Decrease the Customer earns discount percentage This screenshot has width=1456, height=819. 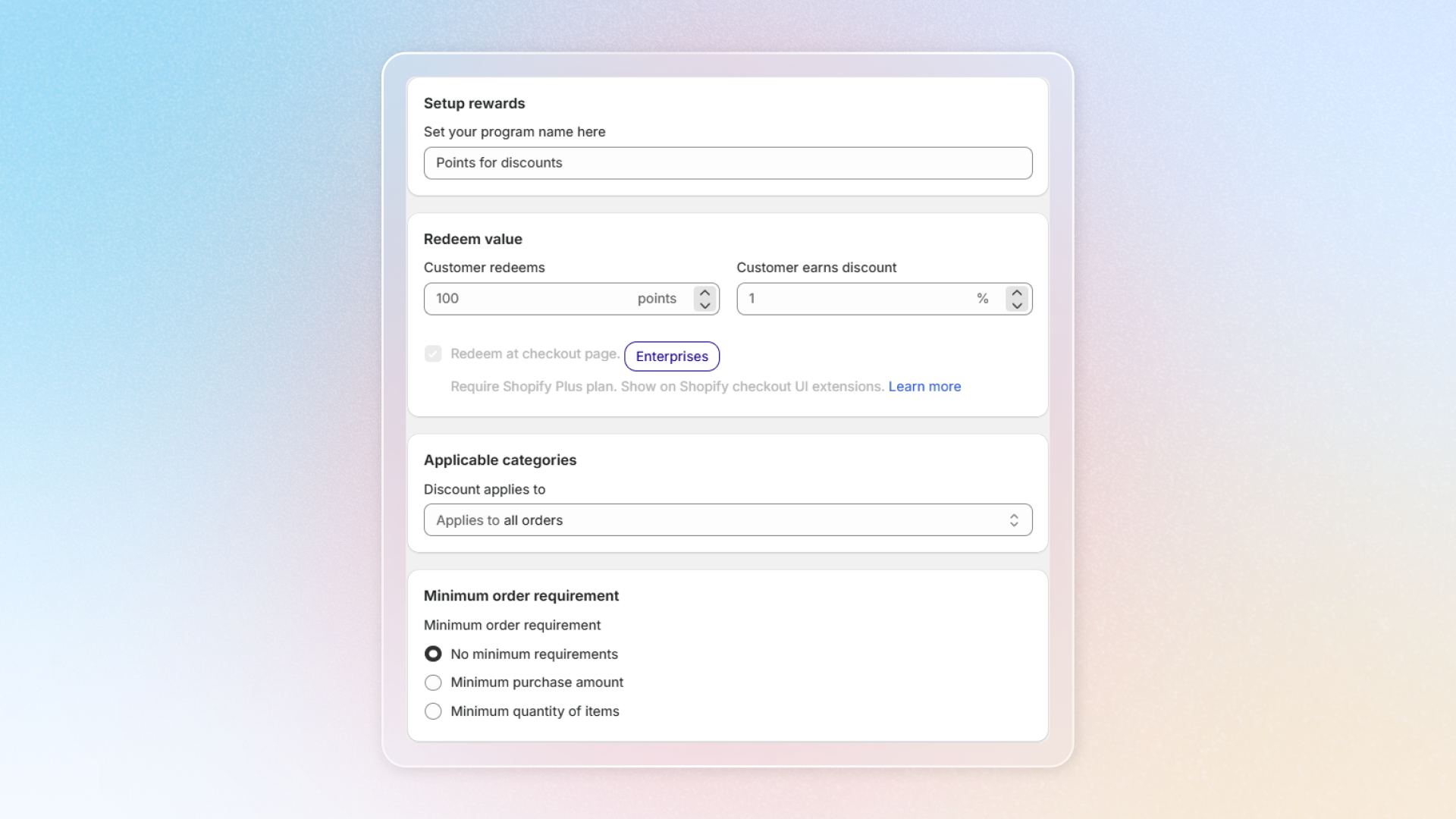(1017, 306)
